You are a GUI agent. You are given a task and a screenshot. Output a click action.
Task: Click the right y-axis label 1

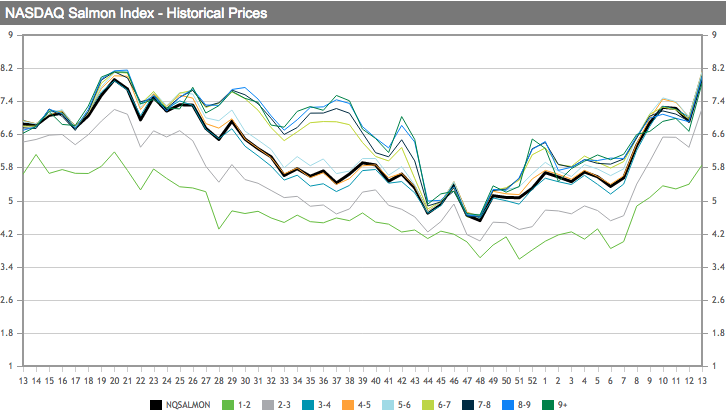[714, 366]
